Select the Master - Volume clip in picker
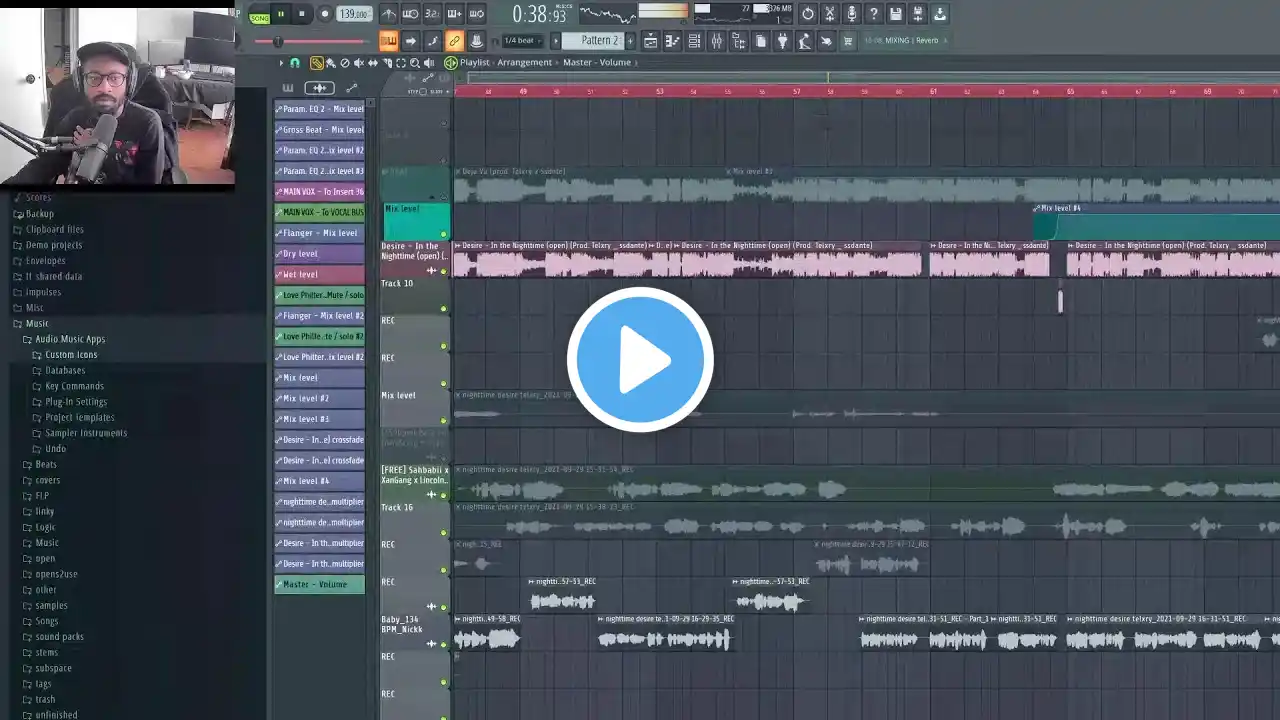The height and width of the screenshot is (720, 1280). pyautogui.click(x=320, y=584)
